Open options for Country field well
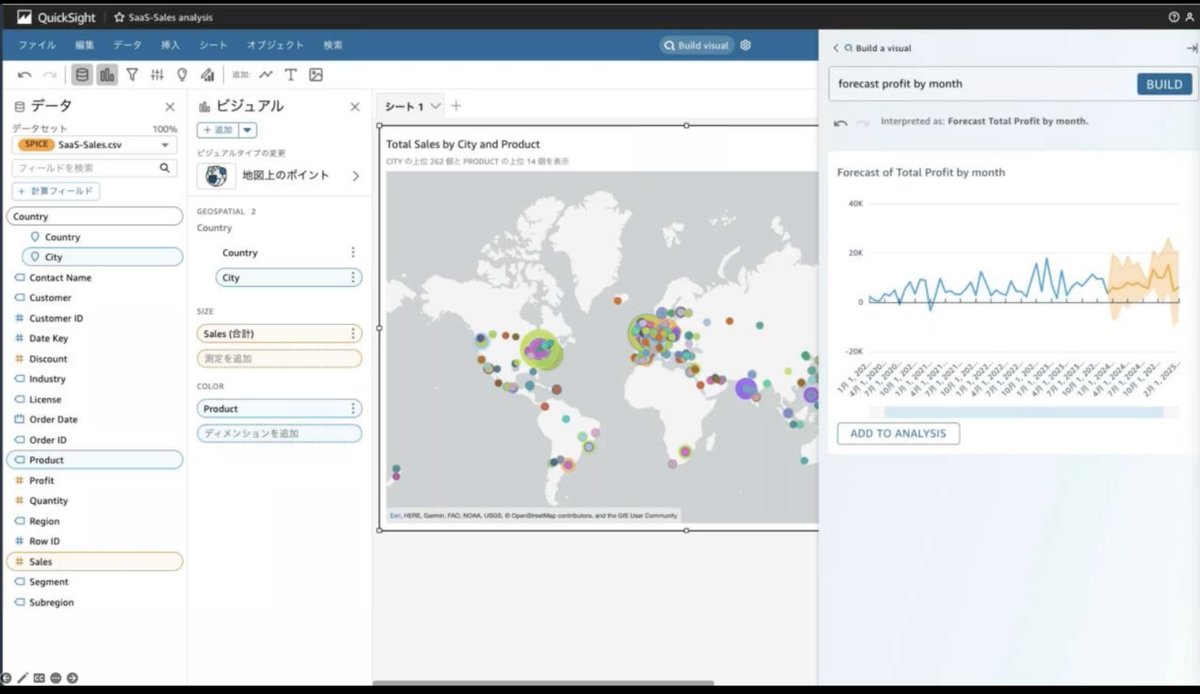The width and height of the screenshot is (1200, 694). pyautogui.click(x=352, y=253)
